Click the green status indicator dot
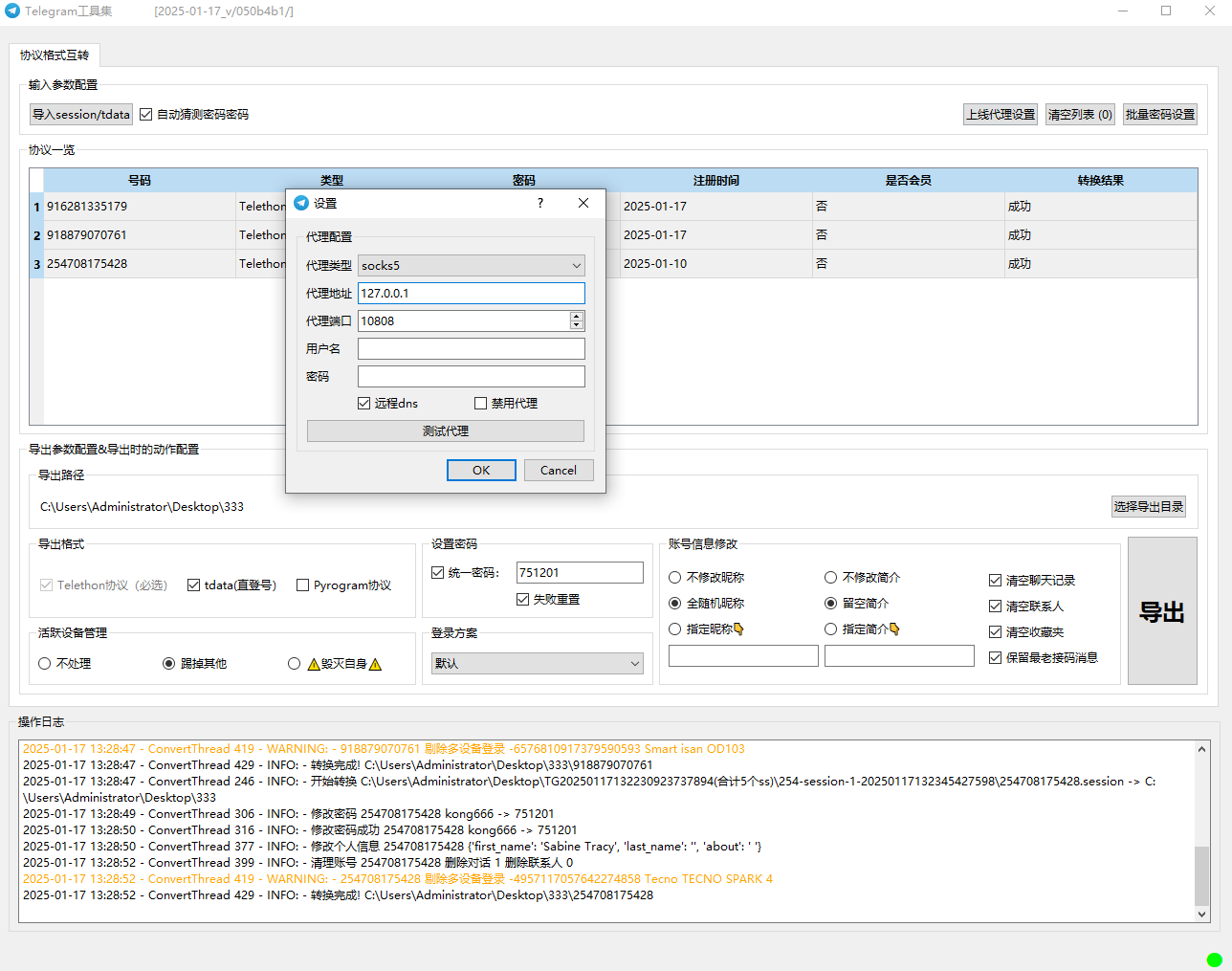This screenshot has height=971, width=1232. click(1214, 960)
